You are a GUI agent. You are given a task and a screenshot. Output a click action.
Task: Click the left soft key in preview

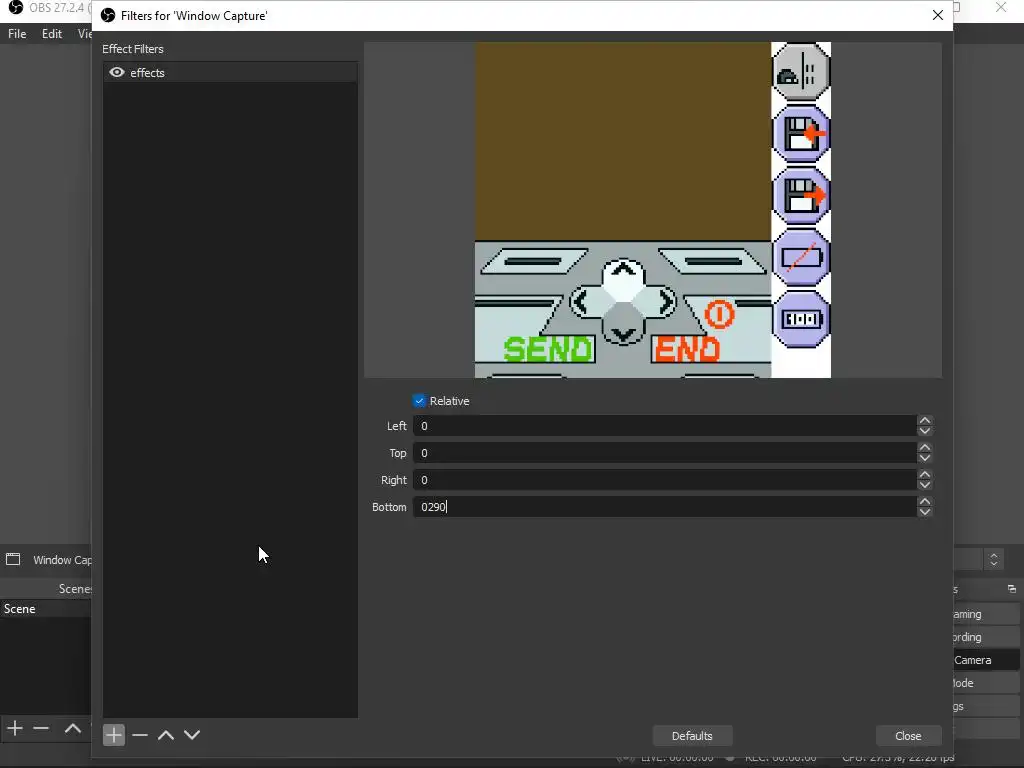534,261
